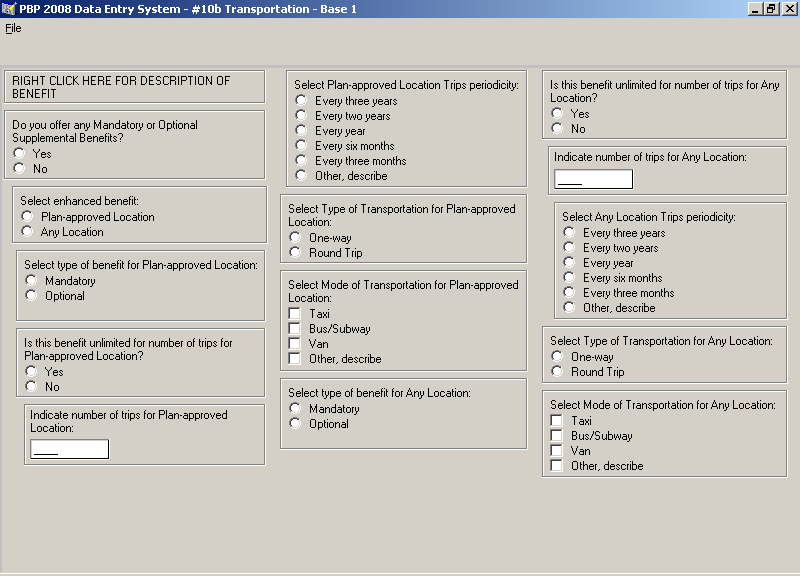Enable Bus/Subway for Plan-approved Location
This screenshot has width=800, height=576.
pyautogui.click(x=295, y=329)
